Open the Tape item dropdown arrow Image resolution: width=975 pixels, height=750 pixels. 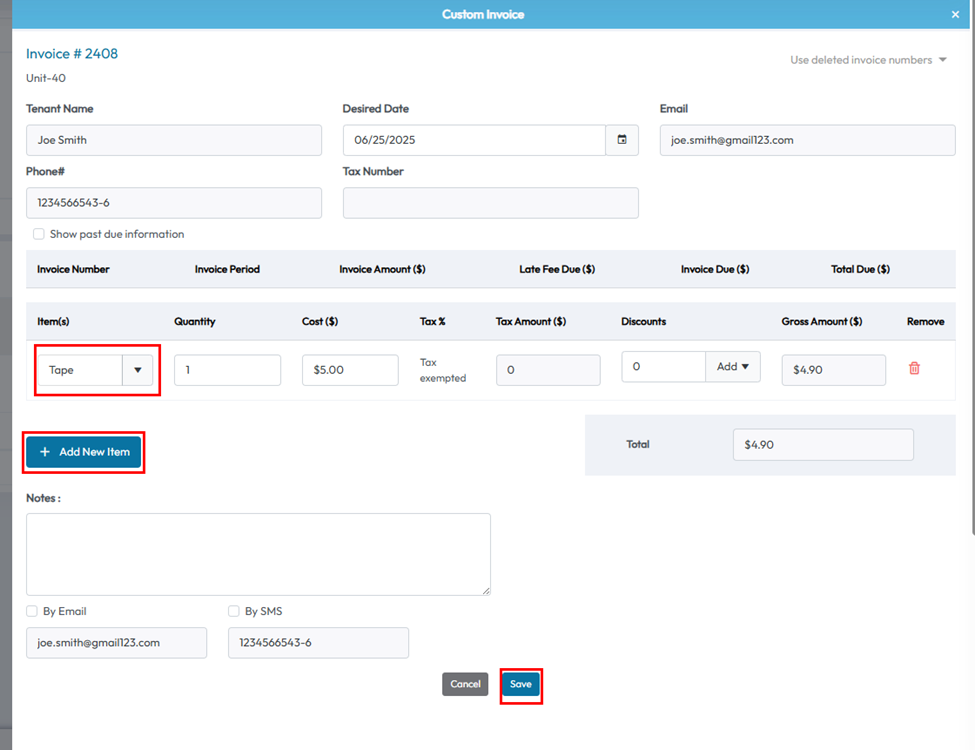click(137, 370)
